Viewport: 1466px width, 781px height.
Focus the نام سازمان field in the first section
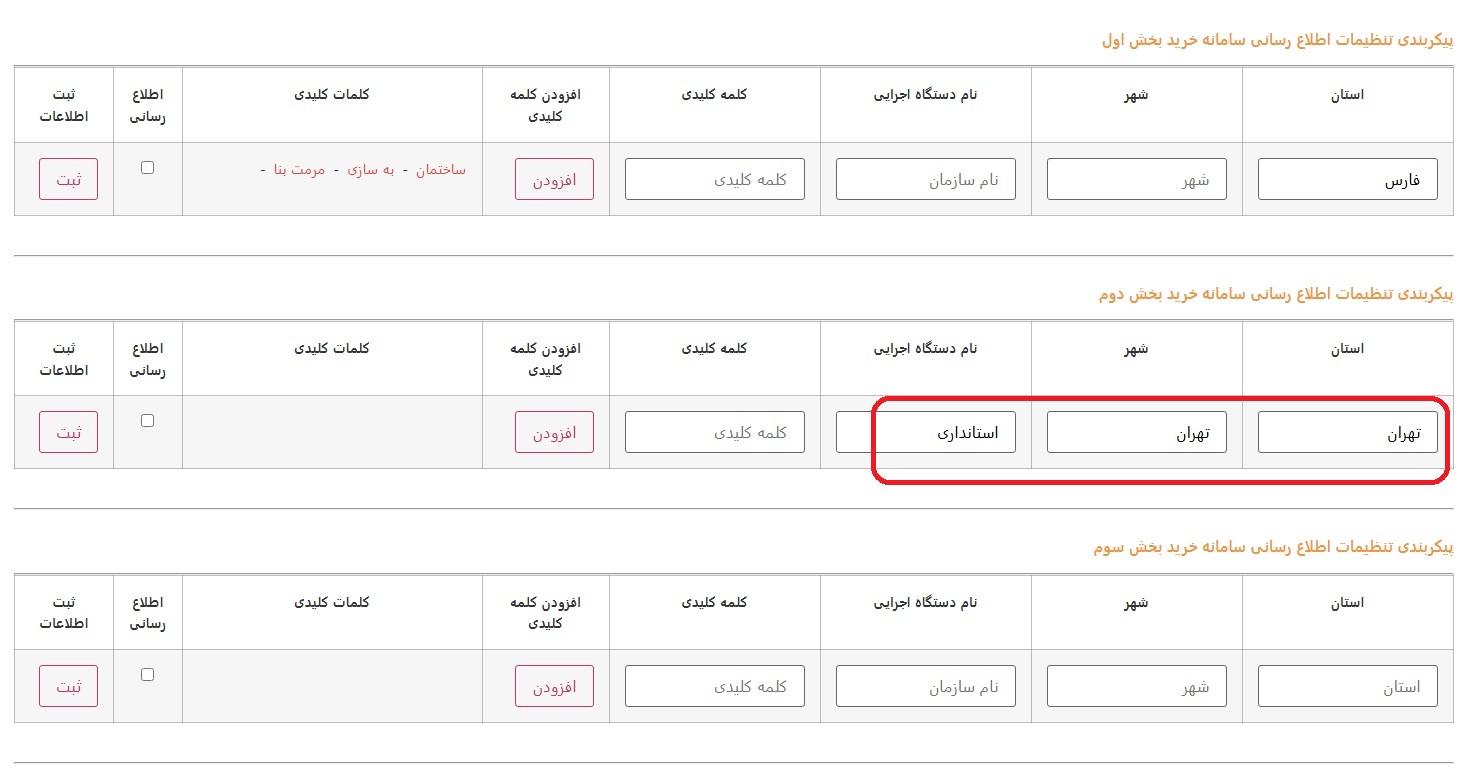[925, 180]
